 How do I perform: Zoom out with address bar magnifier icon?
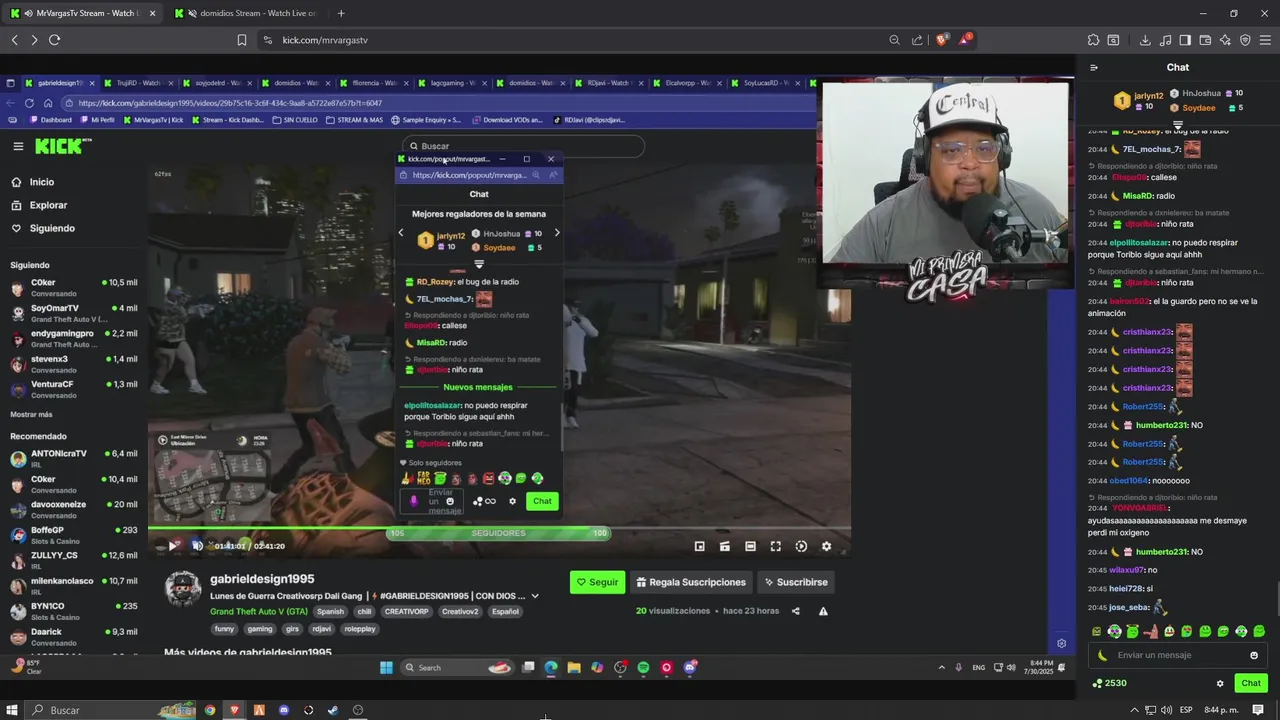click(x=894, y=40)
